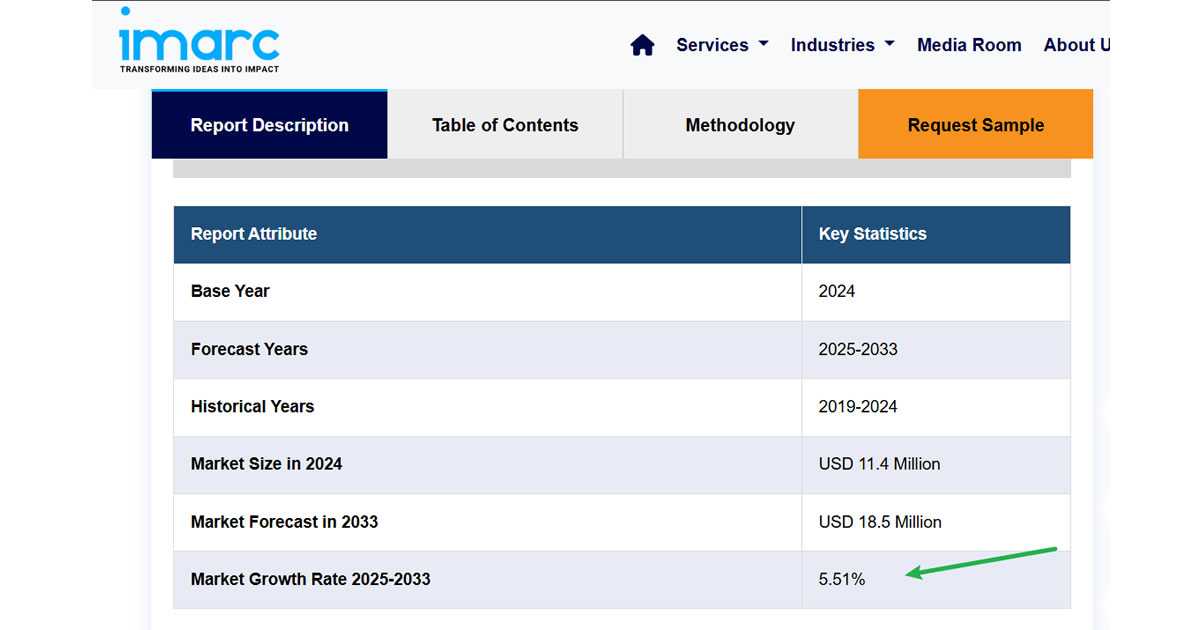Click the USD 11.4 Million value
Viewport: 1200px width, 630px height.
(879, 464)
